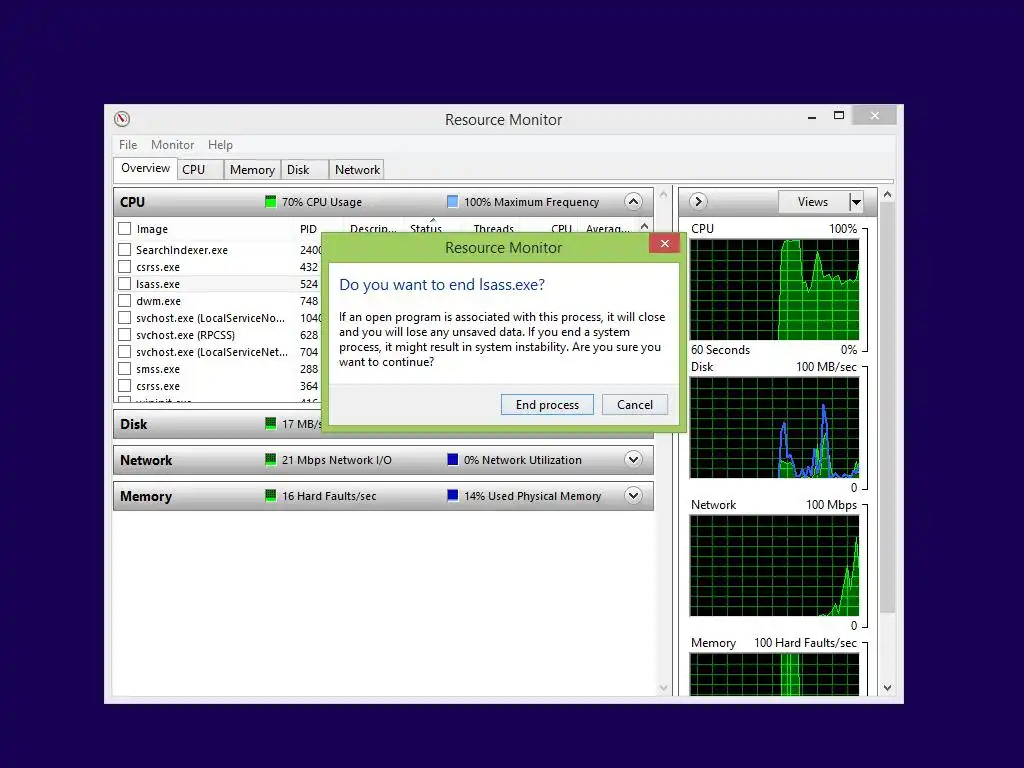Sort by the Image column header
The height and width of the screenshot is (768, 1024).
pos(152,229)
